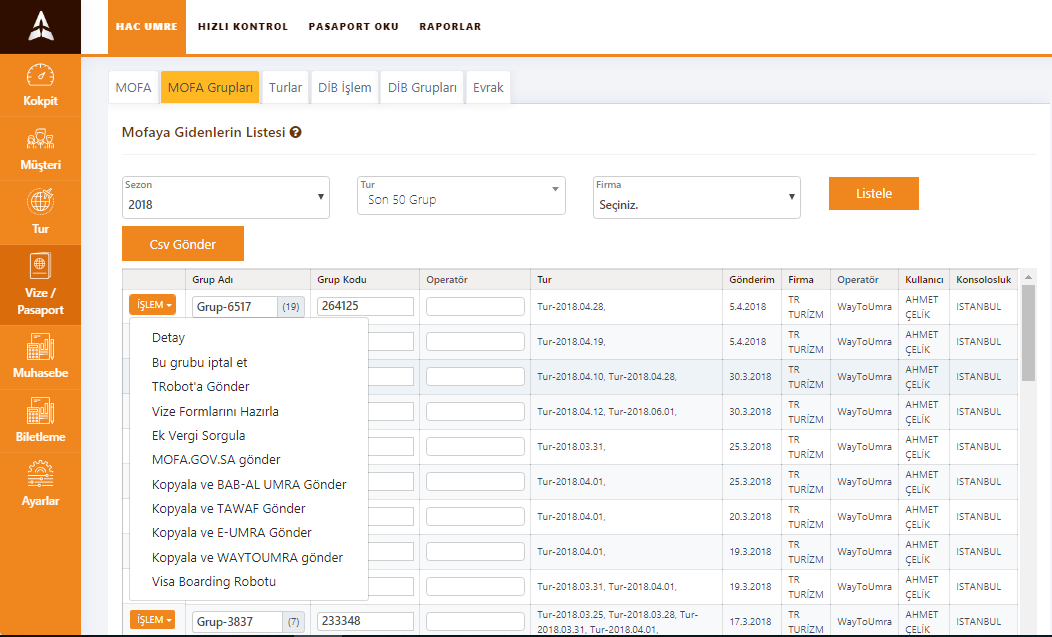Switch to MOFA Grupları tab
The image size is (1052, 637).
210,87
